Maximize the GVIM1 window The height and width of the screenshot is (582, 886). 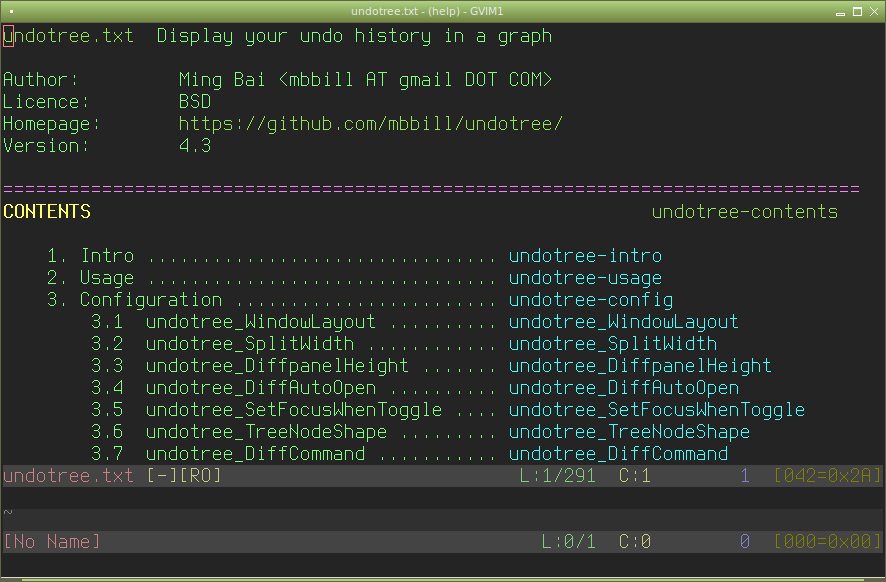[x=857, y=12]
